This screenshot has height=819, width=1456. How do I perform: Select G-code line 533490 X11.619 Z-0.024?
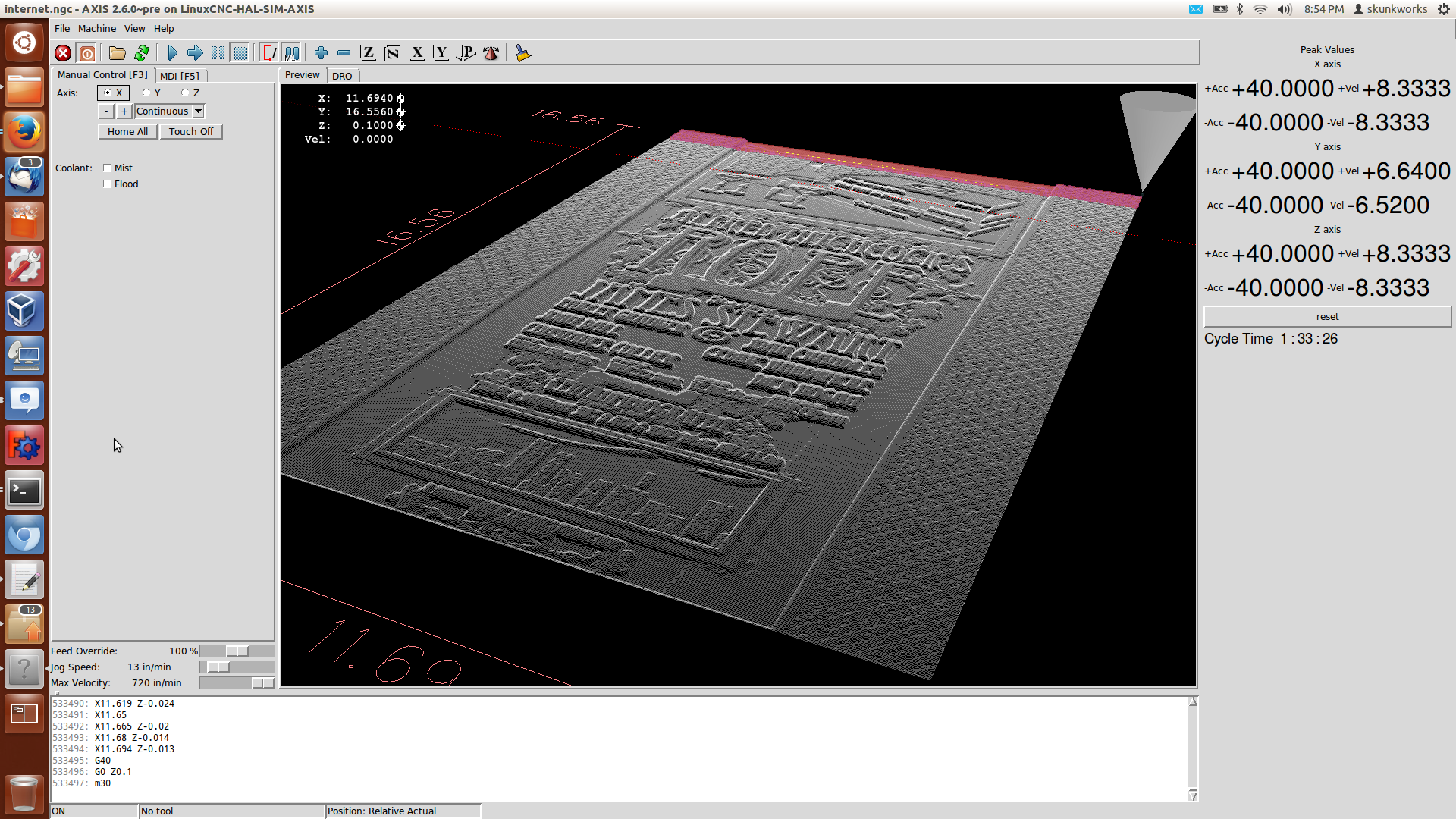coord(113,704)
